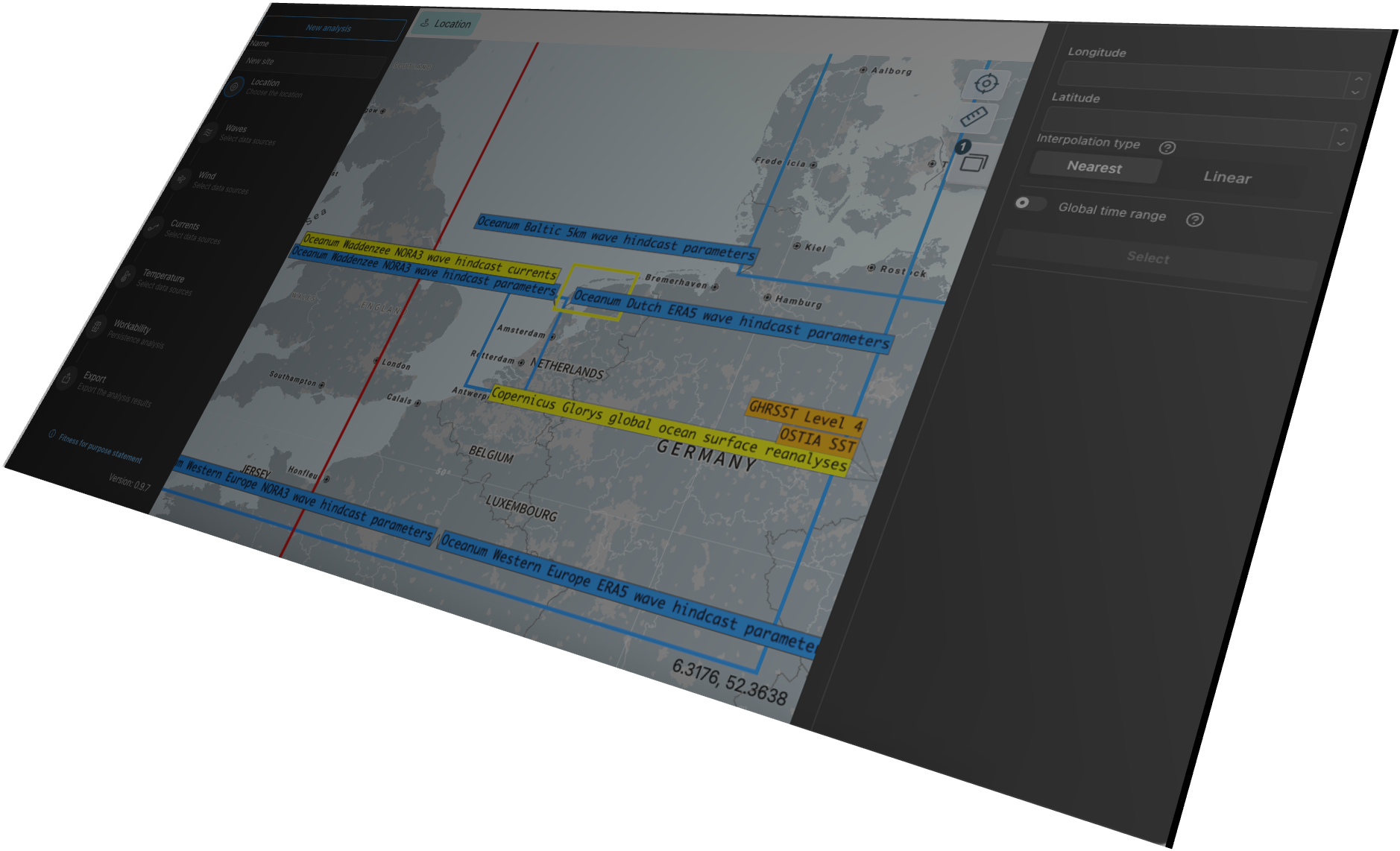Screen dimensions: 1400x851
Task: Open Fitness for purpose statement link
Action: [x=100, y=449]
